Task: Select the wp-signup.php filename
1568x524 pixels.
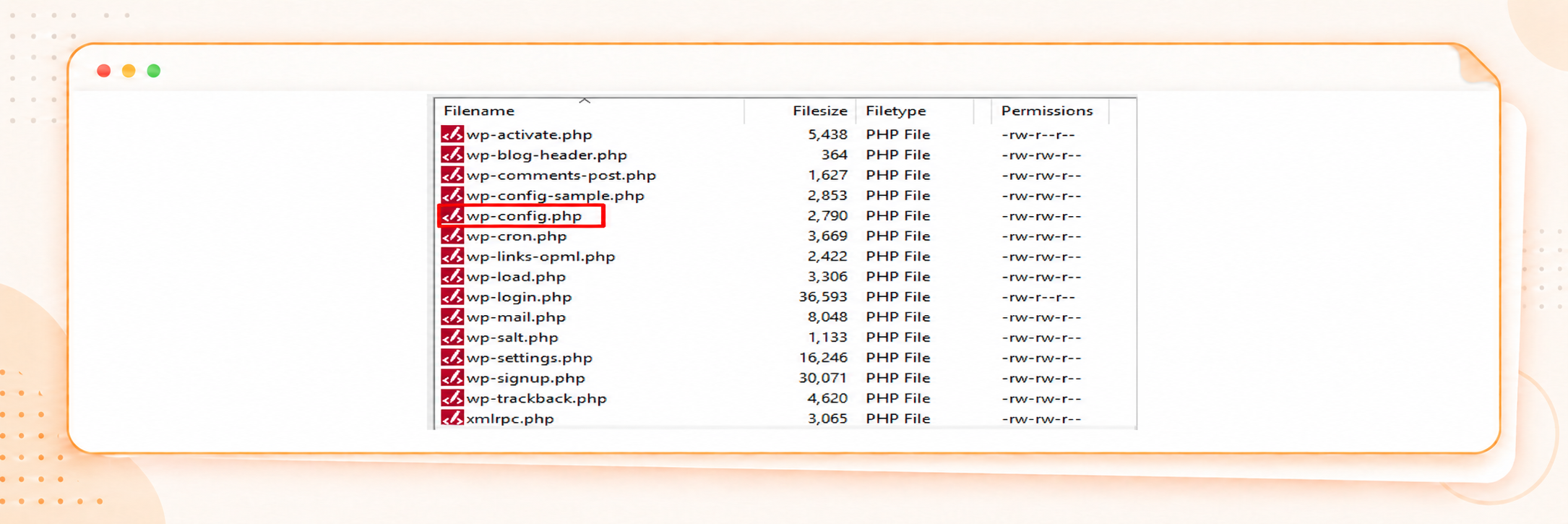Action: pyautogui.click(x=525, y=377)
